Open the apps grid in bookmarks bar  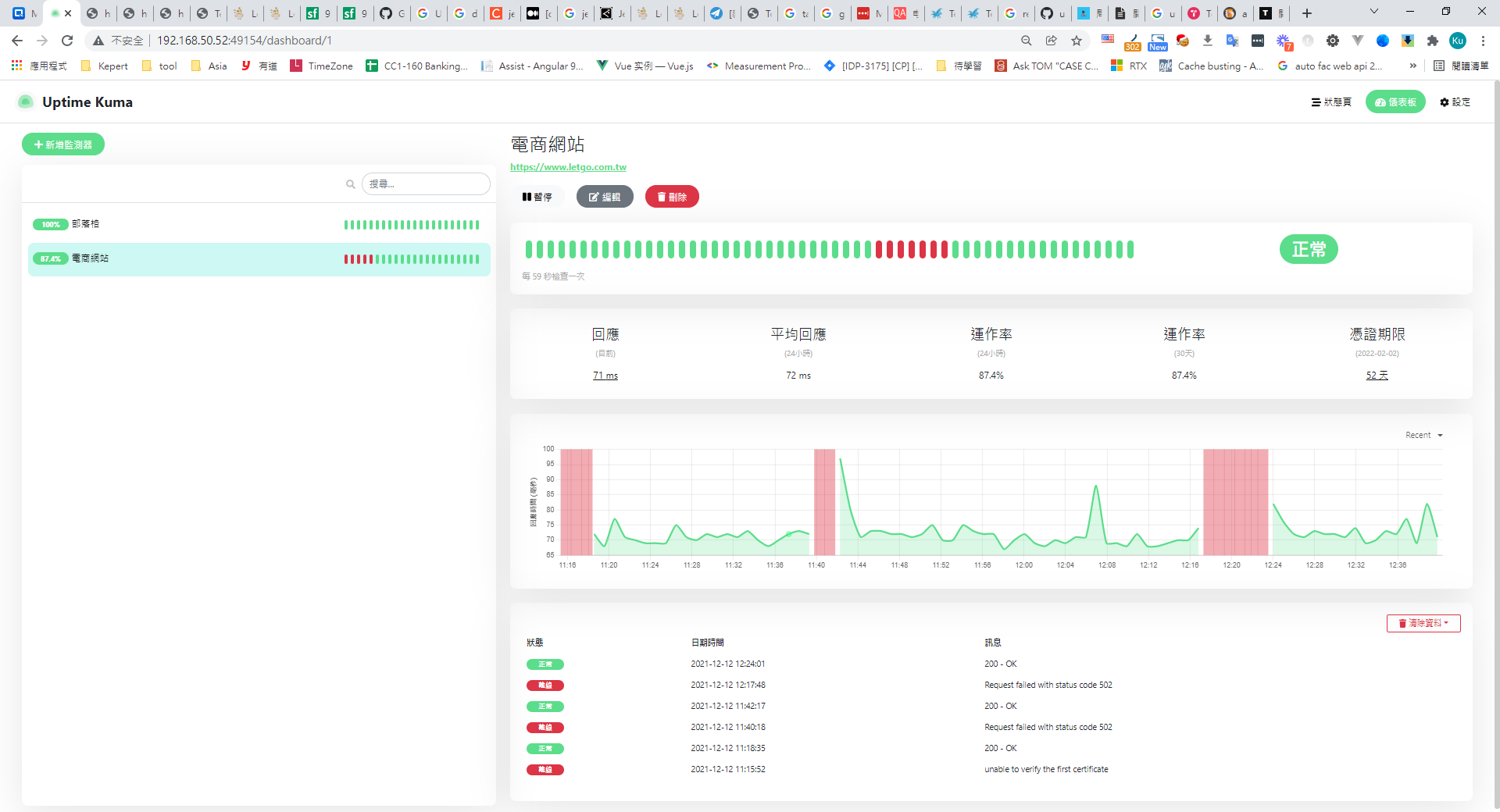pos(16,66)
